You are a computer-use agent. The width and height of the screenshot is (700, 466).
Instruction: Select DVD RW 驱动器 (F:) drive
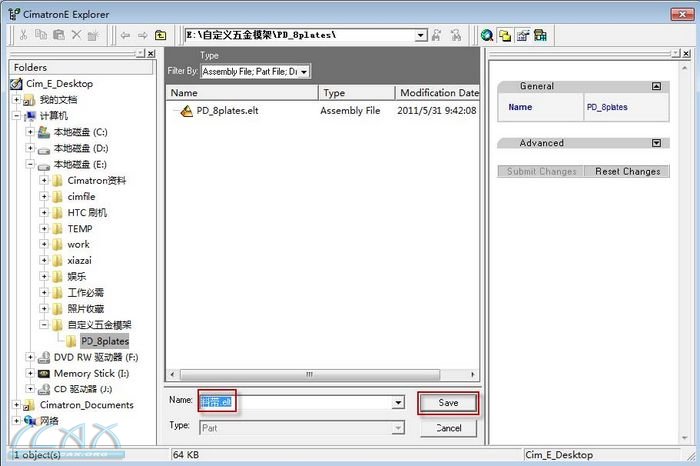pyautogui.click(x=96, y=357)
